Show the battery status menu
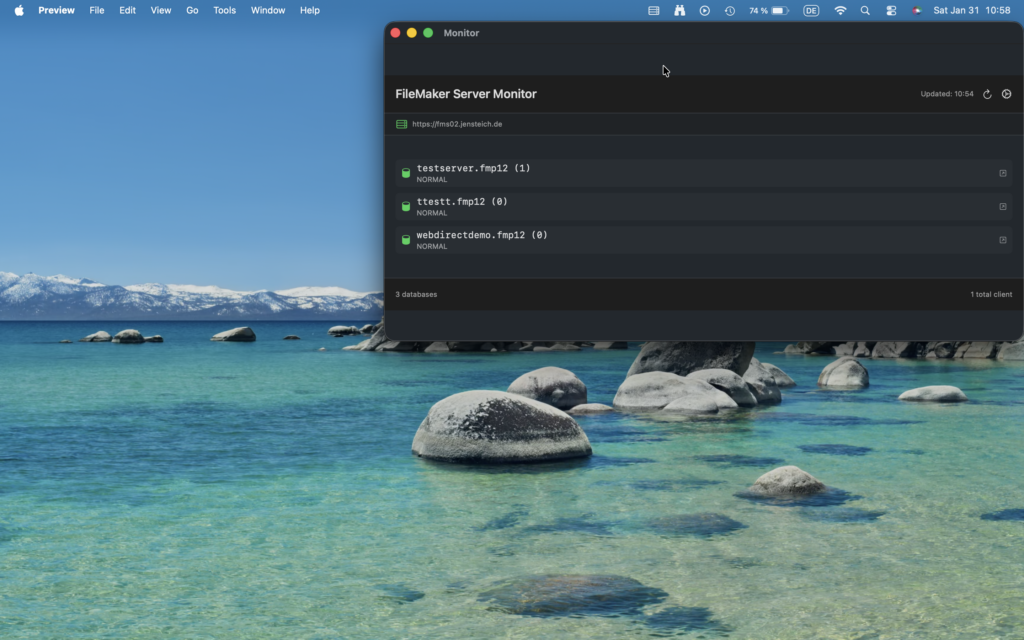 click(780, 10)
